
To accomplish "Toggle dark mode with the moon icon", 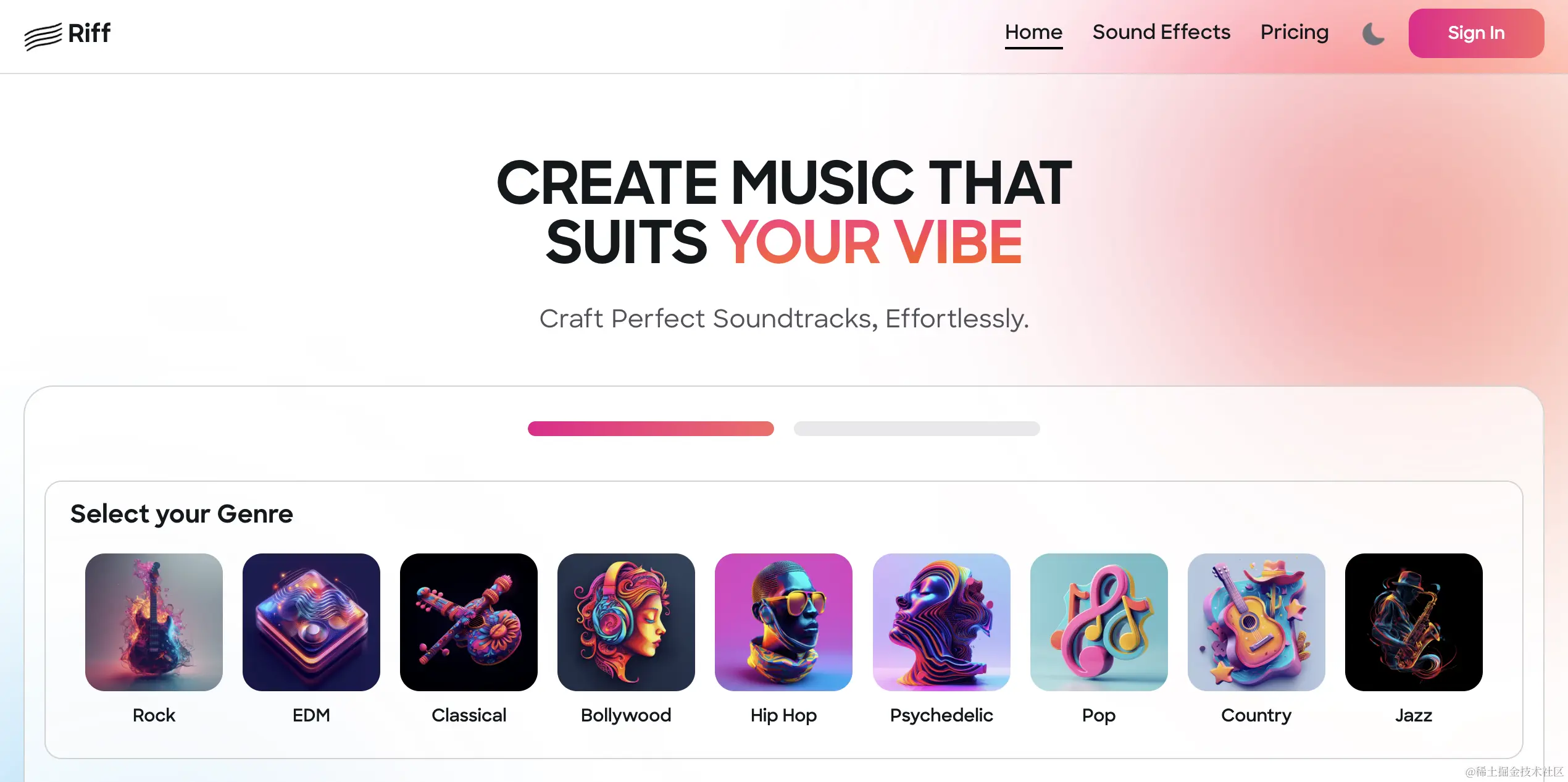I will click(1374, 33).
